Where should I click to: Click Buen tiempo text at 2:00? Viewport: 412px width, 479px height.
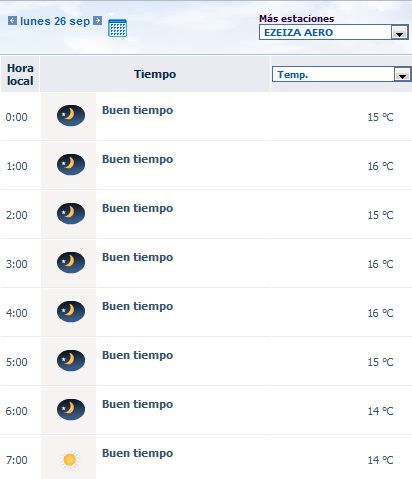click(x=137, y=208)
